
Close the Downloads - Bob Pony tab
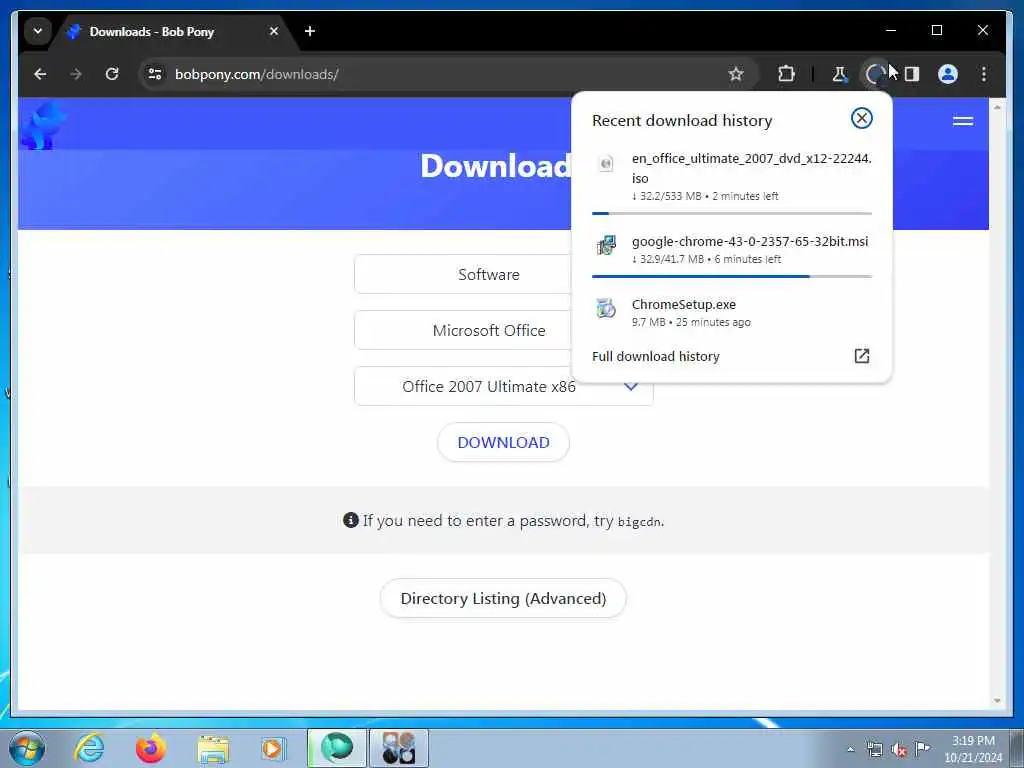tap(274, 31)
